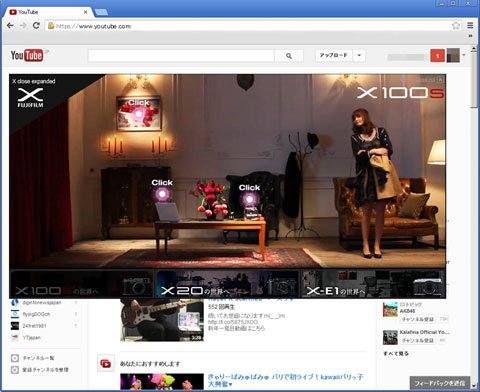Click the magnifier search button
The image size is (480, 392).
pos(289,56)
